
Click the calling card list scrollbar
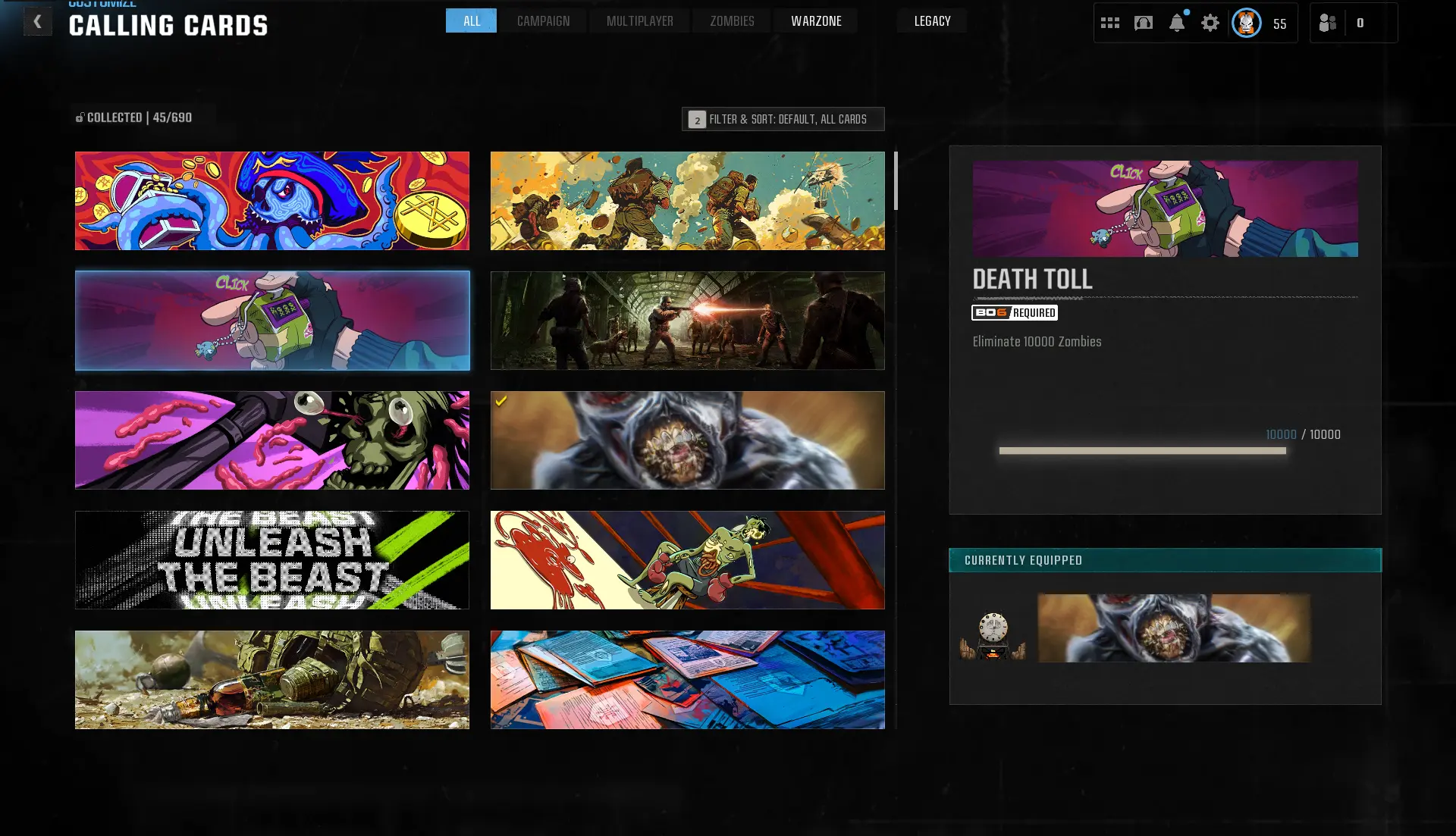coord(896,180)
